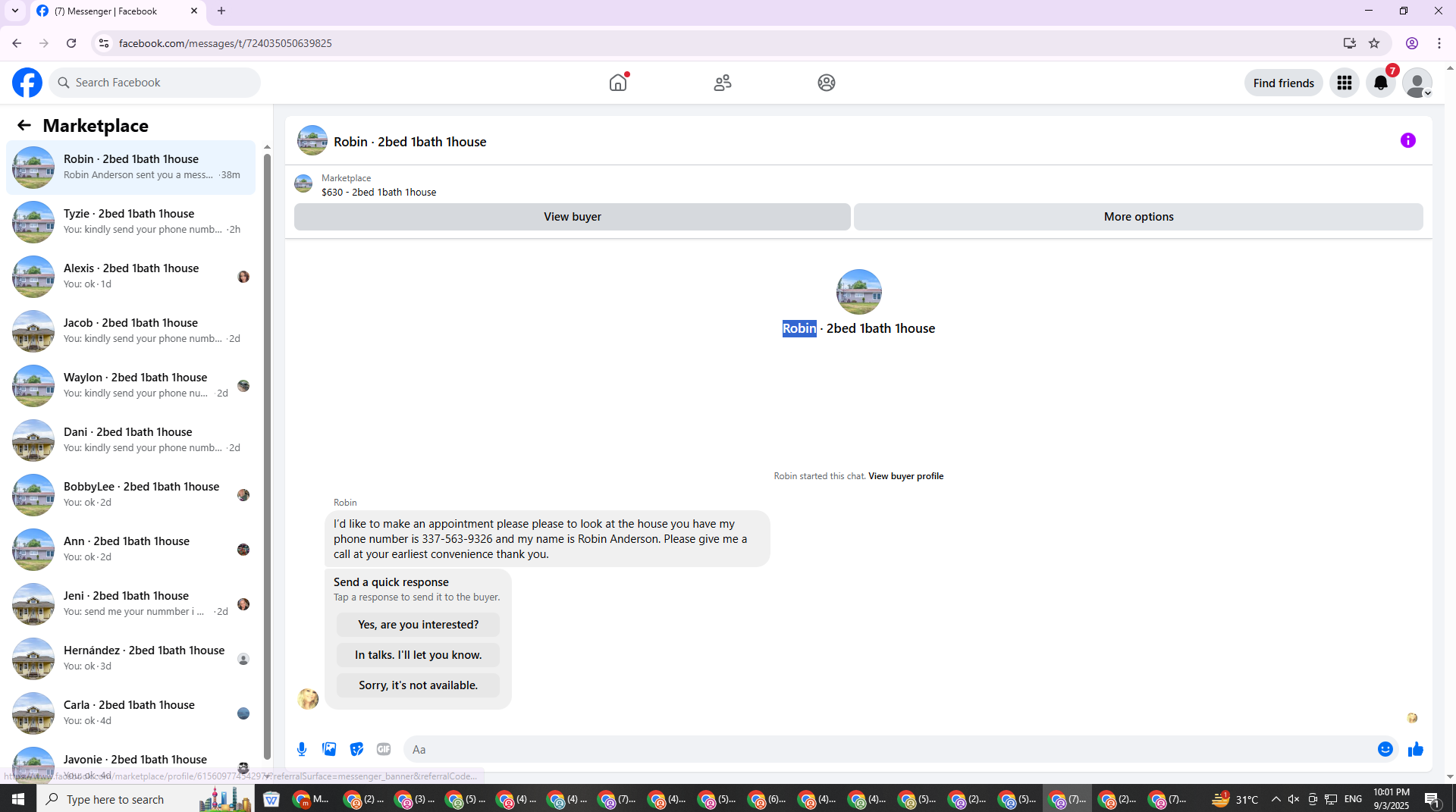
Task: Reload the page with the refresh icon
Action: (71, 43)
